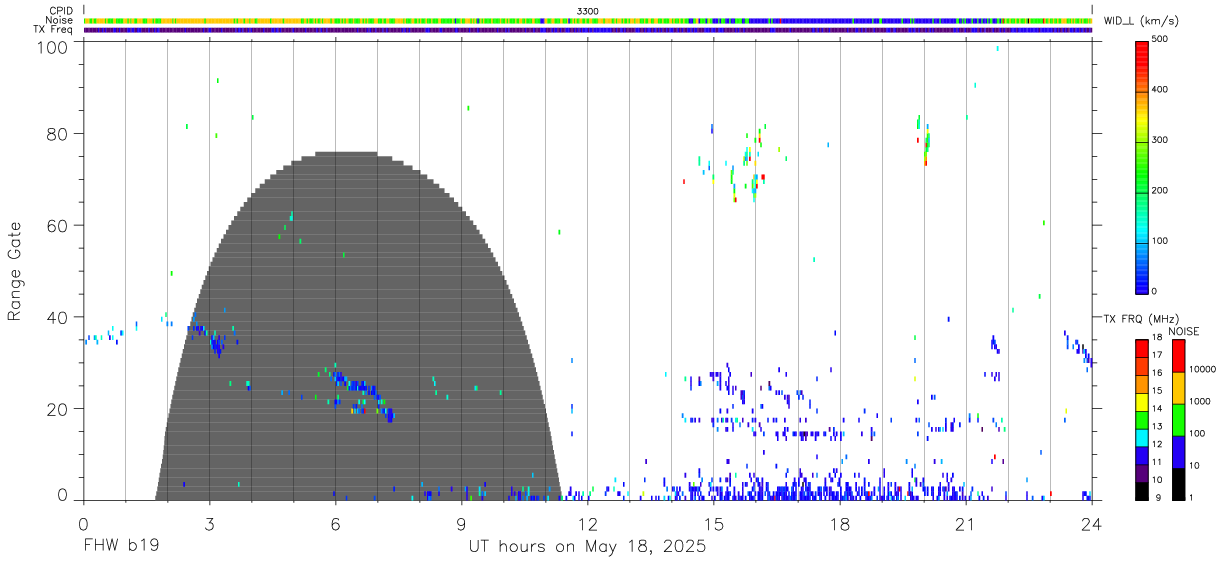This screenshot has height=567, width=1228.
Task: Click the x-axis tick label 18
Action: (x=839, y=523)
